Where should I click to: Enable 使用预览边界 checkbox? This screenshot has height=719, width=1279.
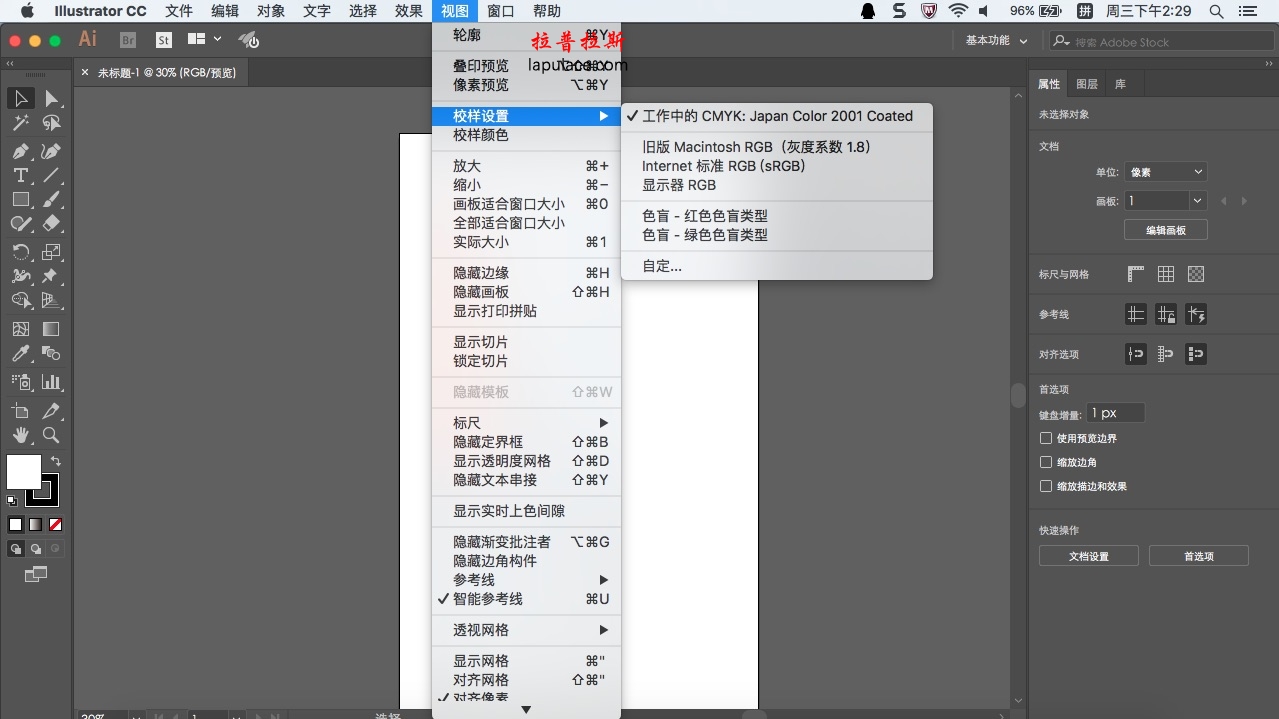point(1046,438)
